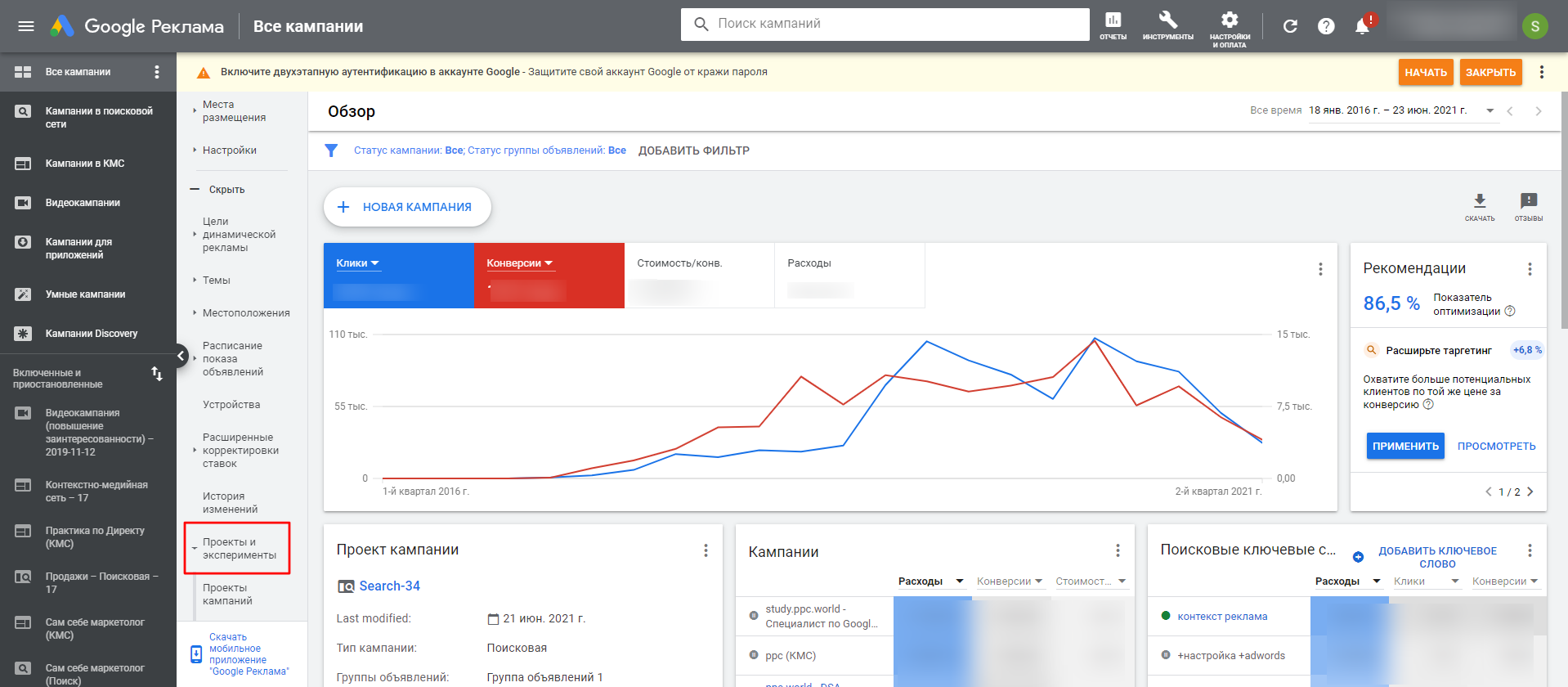1568x687 pixels.
Task: Open the hamburger main menu
Action: [26, 26]
